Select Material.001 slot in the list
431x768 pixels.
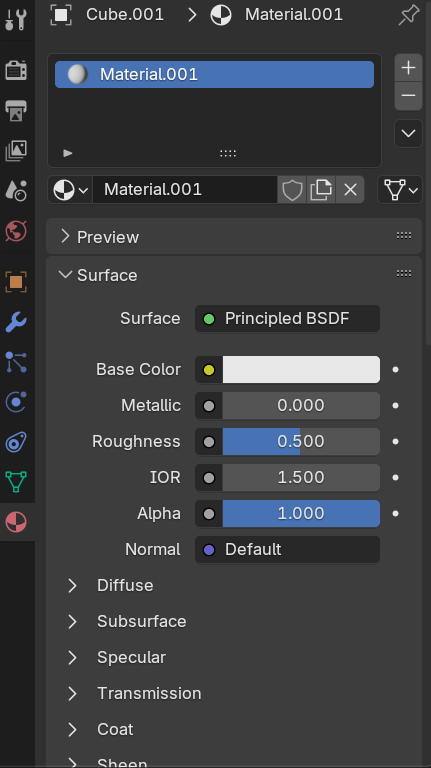coord(214,74)
